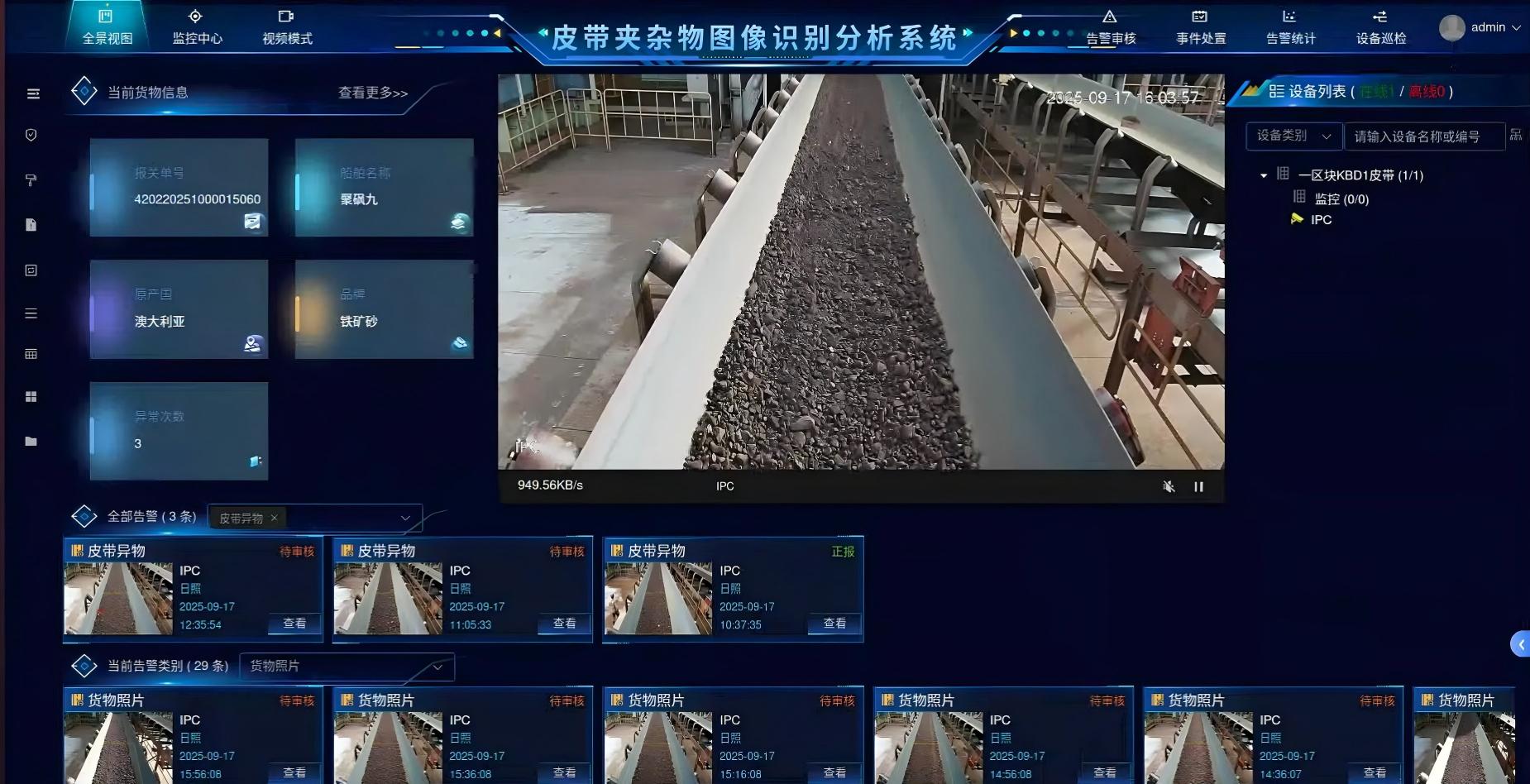The width and height of the screenshot is (1530, 784).
Task: Open the folder icon in sidebar
Action: click(31, 442)
